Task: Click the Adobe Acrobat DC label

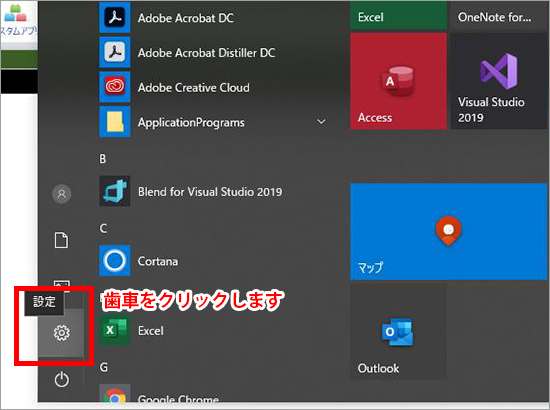Action: pos(186,18)
